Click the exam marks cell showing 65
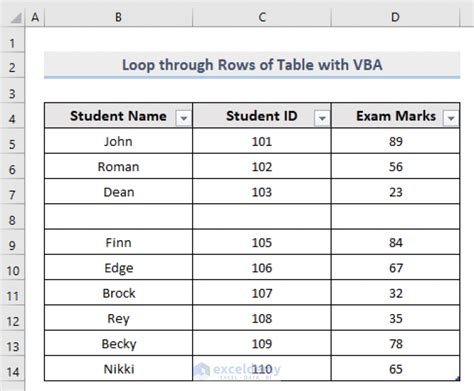This screenshot has width=474, height=391. coord(396,369)
